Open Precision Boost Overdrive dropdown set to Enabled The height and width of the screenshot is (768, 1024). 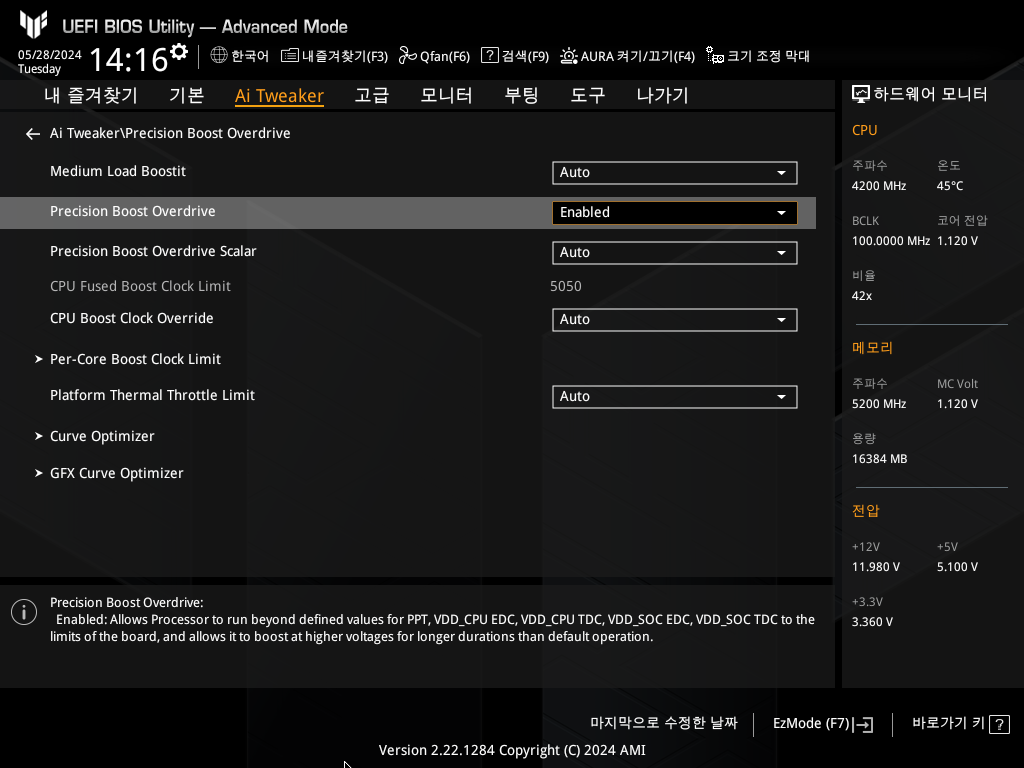pos(675,212)
